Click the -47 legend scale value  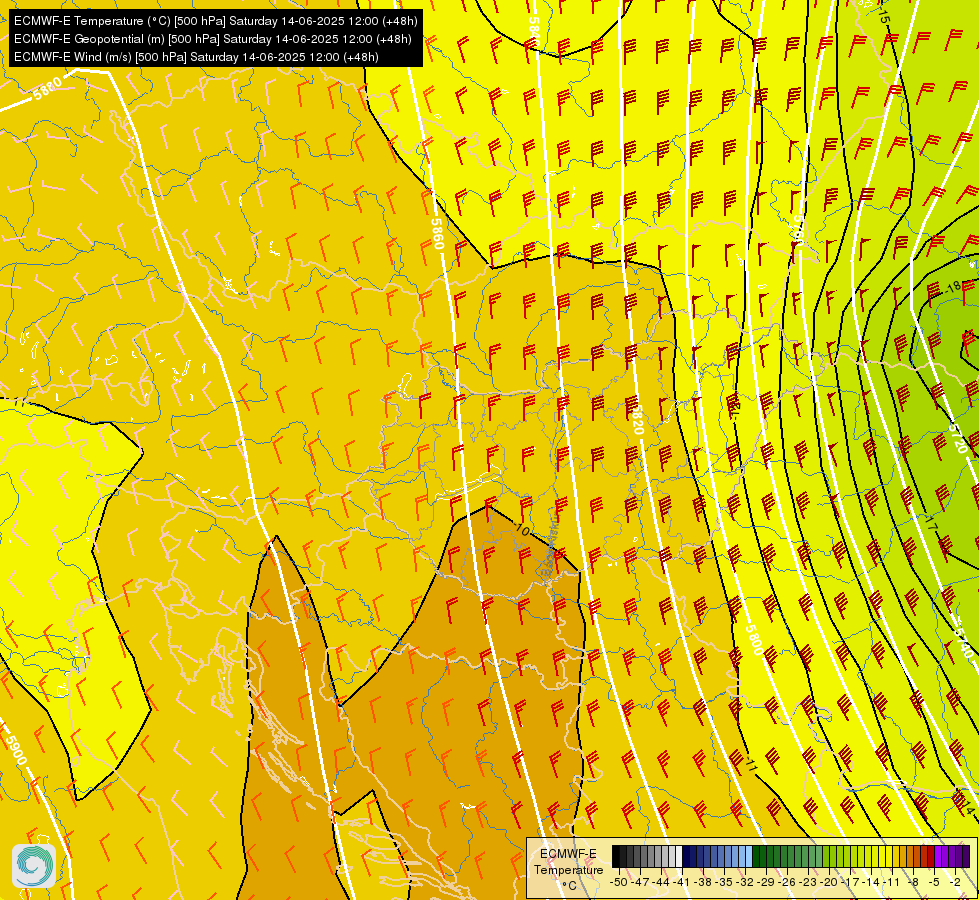coord(640,882)
